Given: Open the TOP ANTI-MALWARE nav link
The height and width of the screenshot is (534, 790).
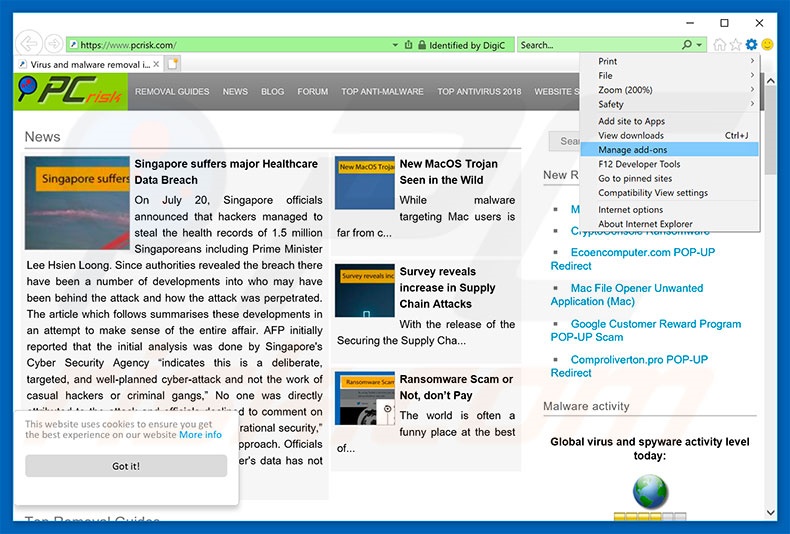Looking at the screenshot, I should [382, 92].
